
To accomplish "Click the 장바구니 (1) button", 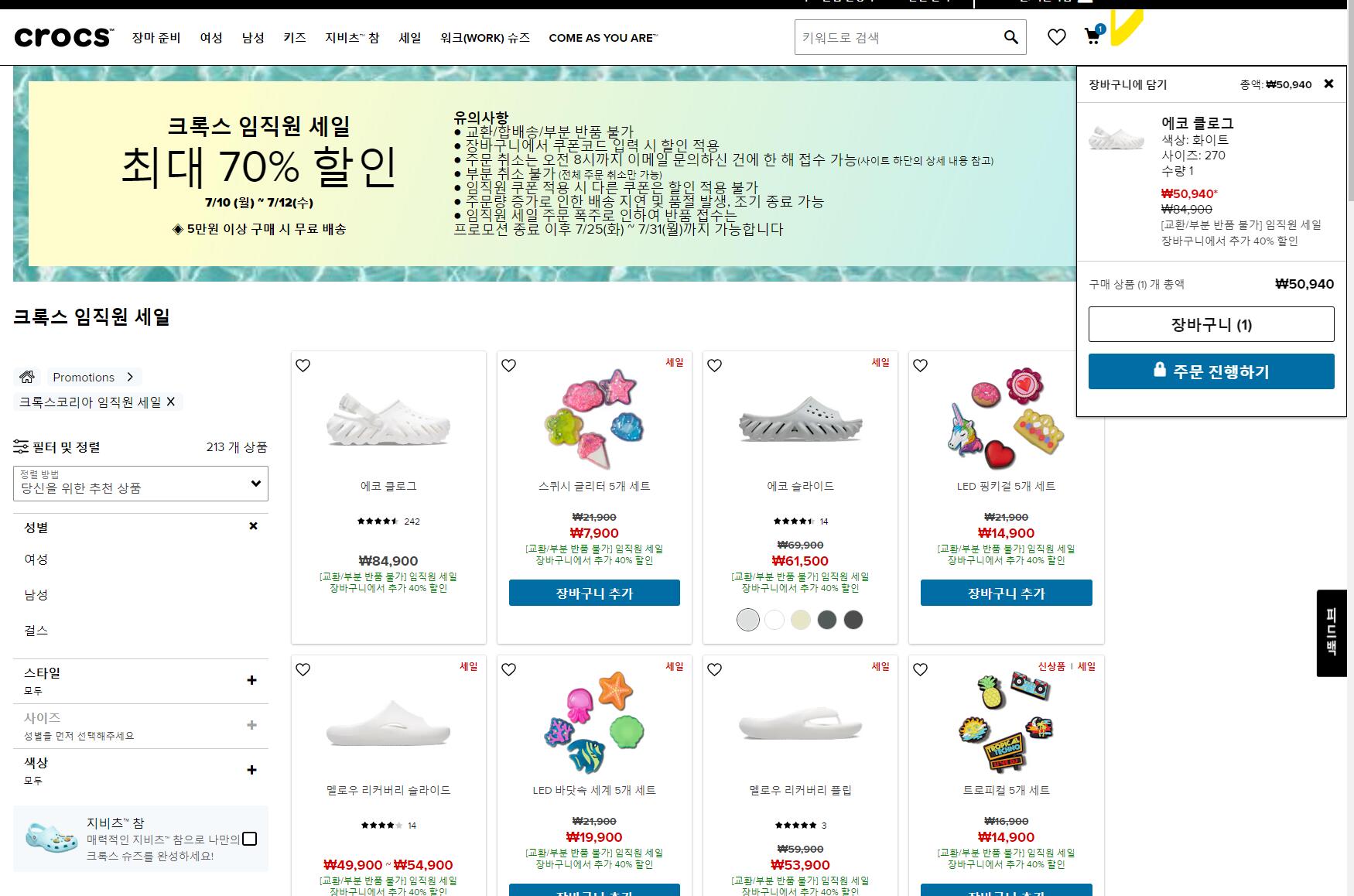I will pyautogui.click(x=1212, y=324).
